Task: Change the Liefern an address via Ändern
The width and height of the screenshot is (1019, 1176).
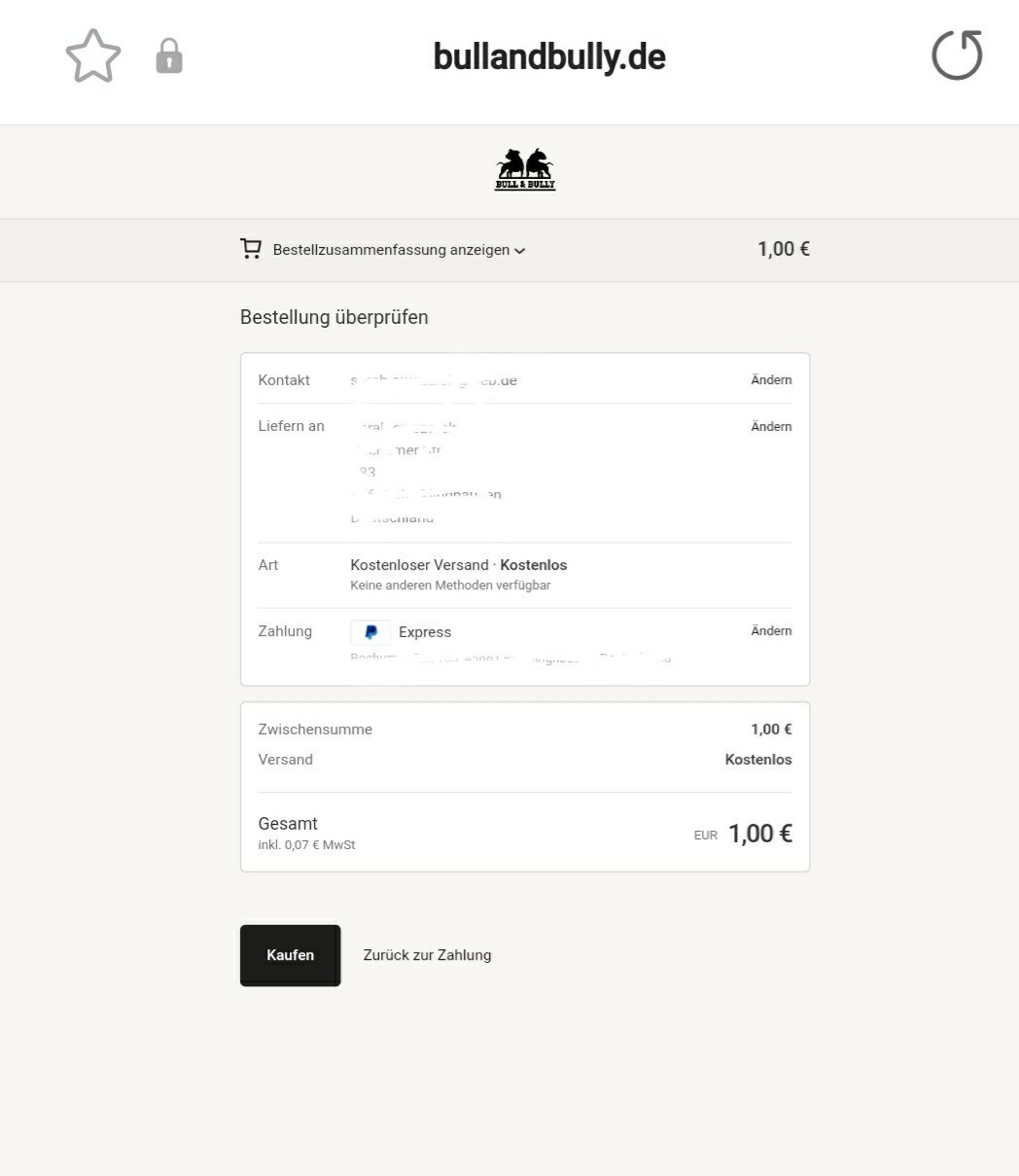Action: [771, 427]
